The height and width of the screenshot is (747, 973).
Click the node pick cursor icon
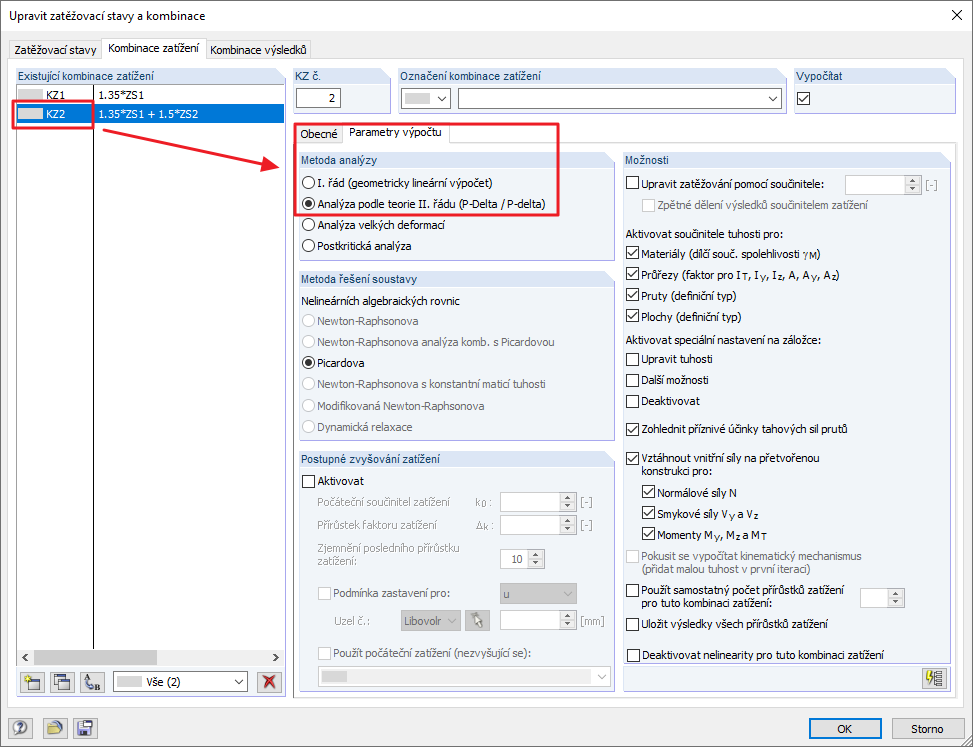click(x=477, y=620)
